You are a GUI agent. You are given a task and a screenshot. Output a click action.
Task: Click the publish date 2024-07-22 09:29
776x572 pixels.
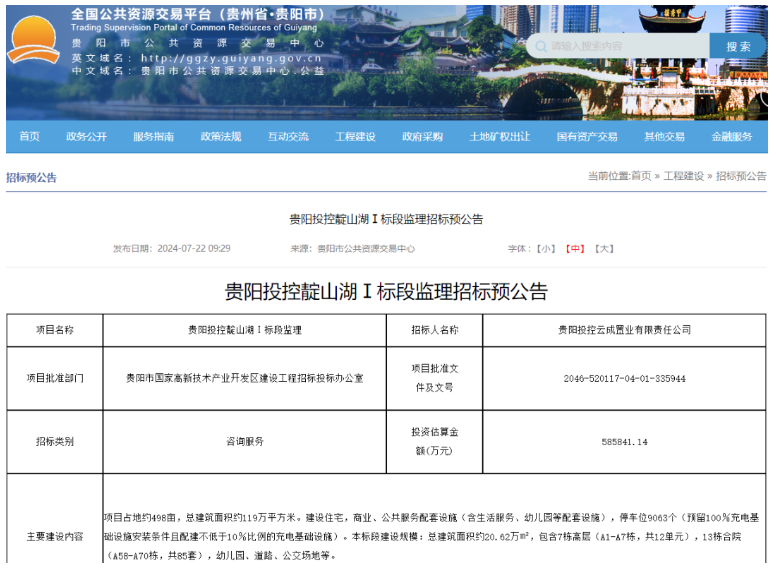coord(194,248)
